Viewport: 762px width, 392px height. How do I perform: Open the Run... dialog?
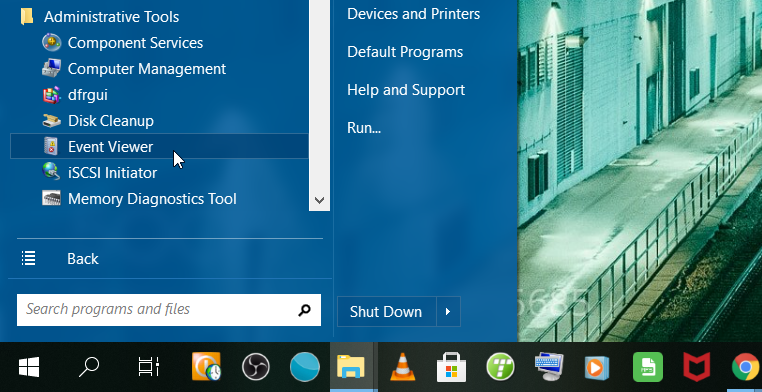coord(364,128)
